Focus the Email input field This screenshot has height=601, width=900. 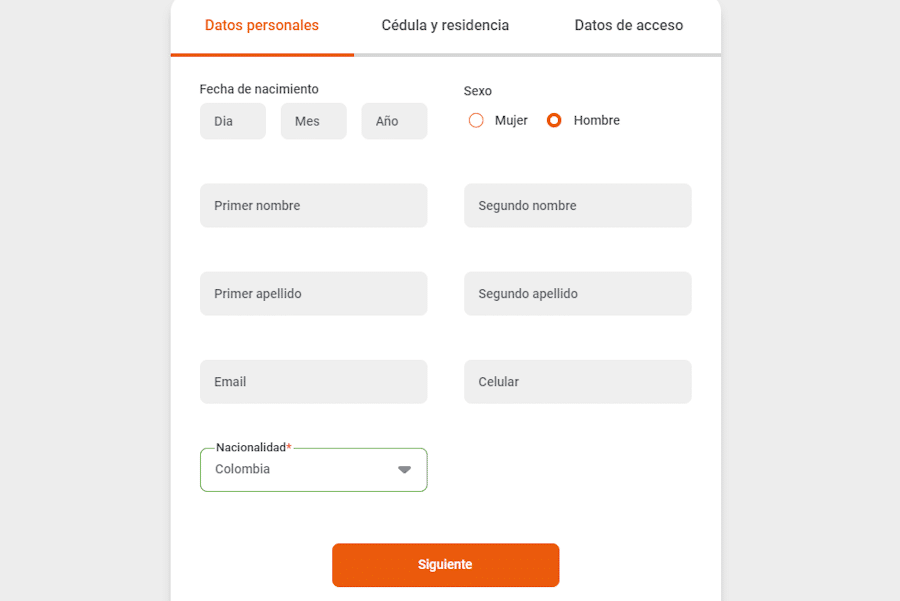click(313, 382)
